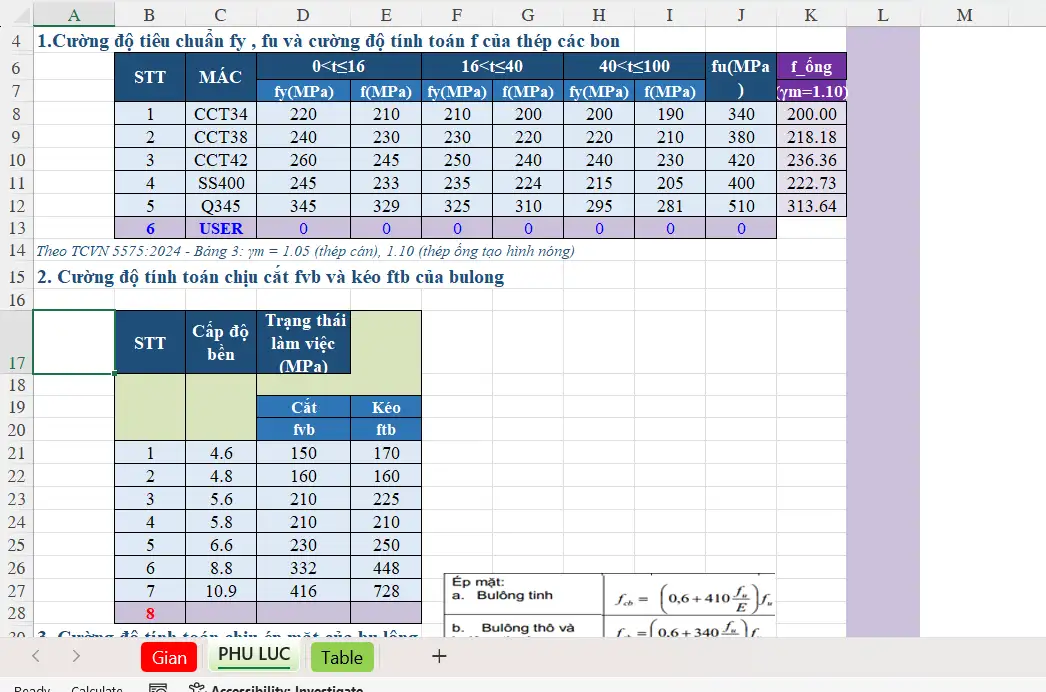The image size is (1046, 692).
Task: Click the fu(MPa) column header cell
Action: [740, 75]
